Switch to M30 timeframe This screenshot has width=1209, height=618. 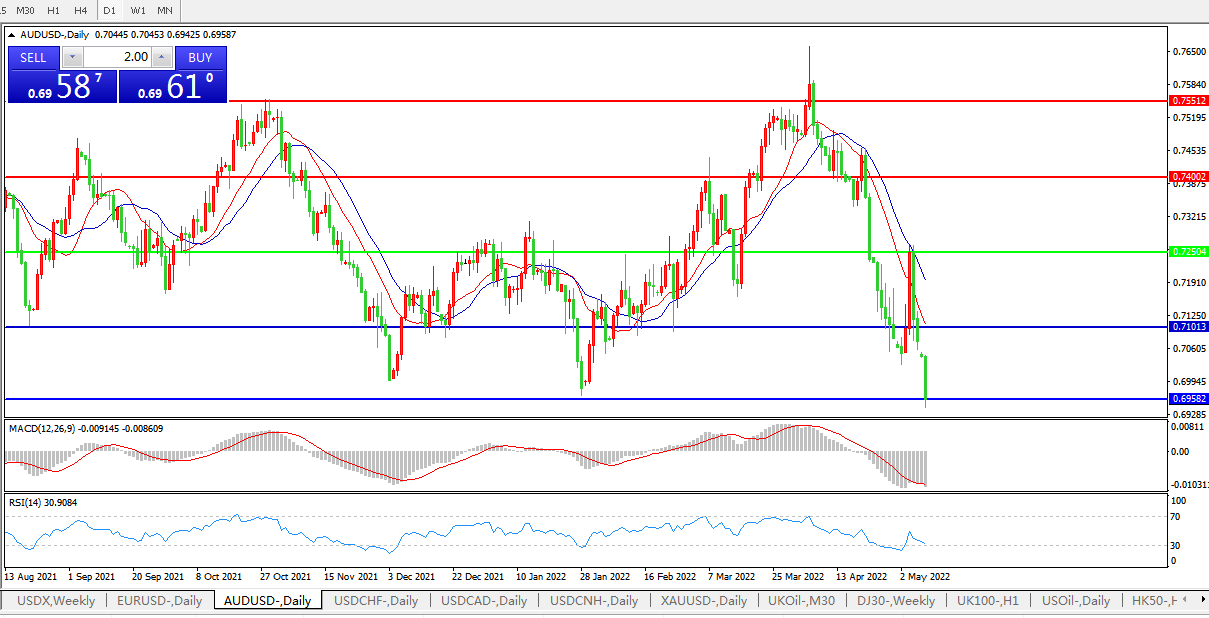pos(25,10)
